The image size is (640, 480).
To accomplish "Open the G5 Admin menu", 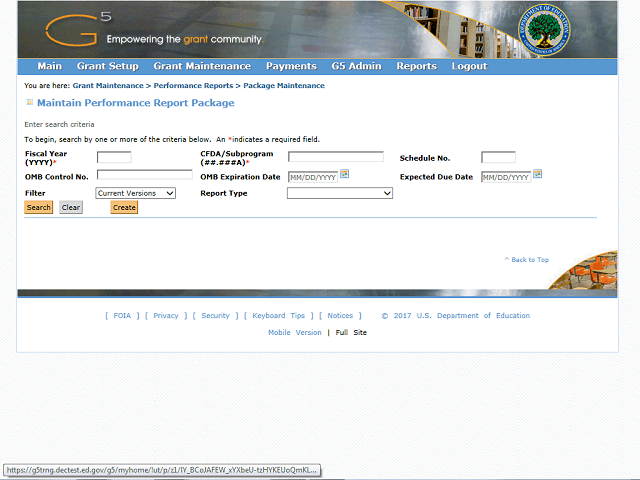I will [x=356, y=66].
